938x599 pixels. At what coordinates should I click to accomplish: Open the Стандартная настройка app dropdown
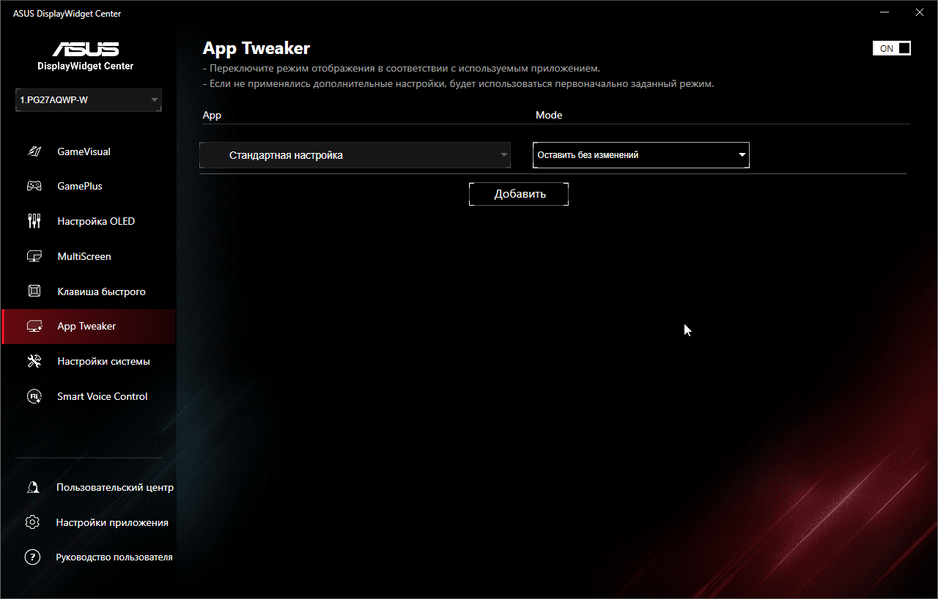(x=355, y=155)
